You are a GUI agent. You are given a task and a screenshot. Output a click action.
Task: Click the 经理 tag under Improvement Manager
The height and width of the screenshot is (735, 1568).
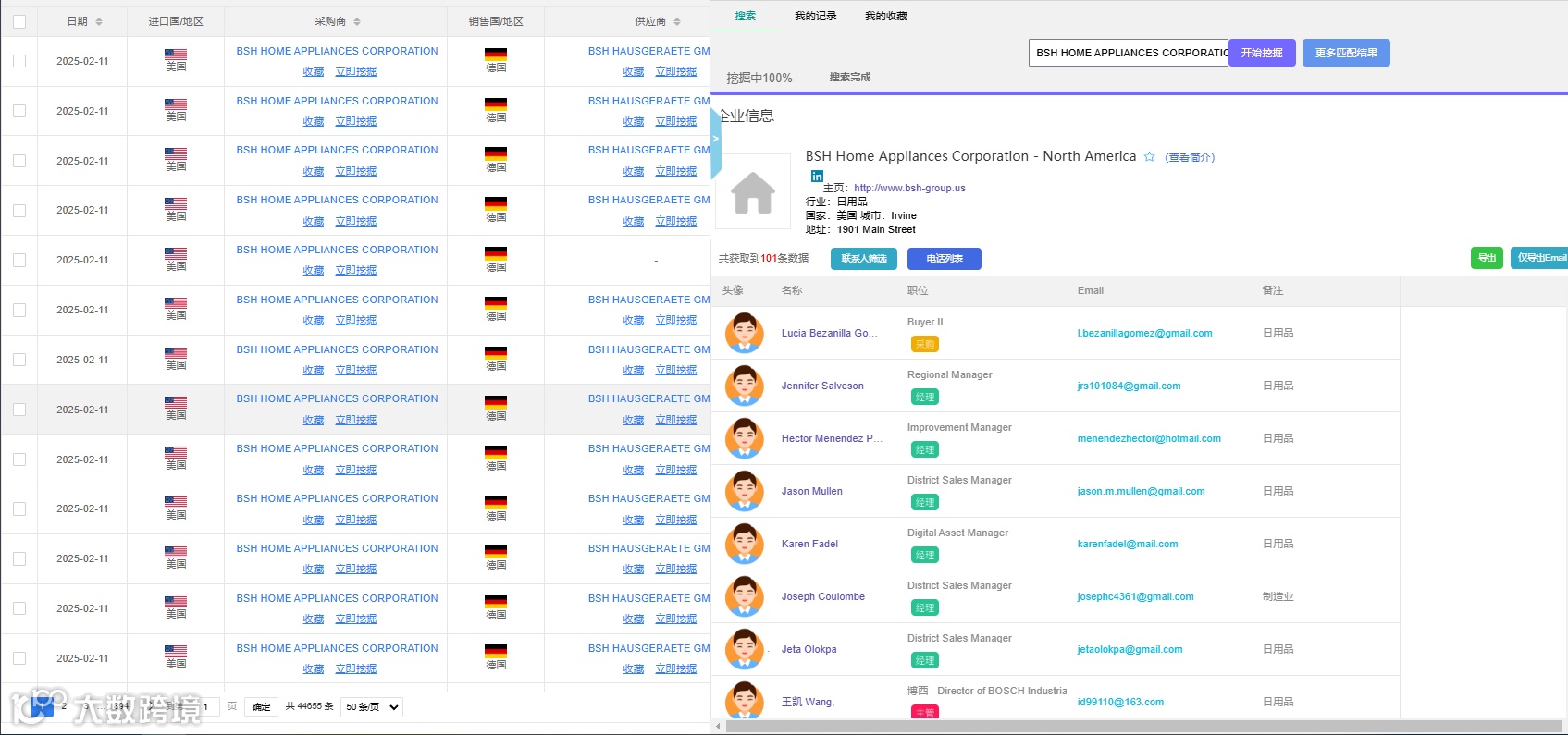[925, 449]
